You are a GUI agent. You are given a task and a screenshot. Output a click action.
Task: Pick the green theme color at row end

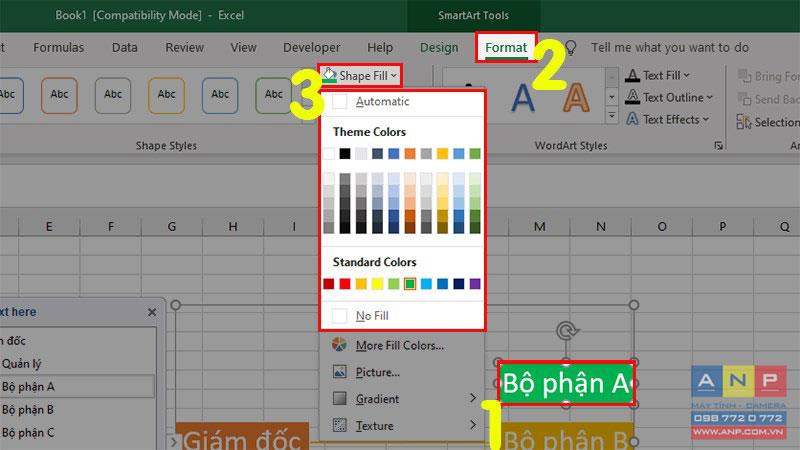(475, 153)
